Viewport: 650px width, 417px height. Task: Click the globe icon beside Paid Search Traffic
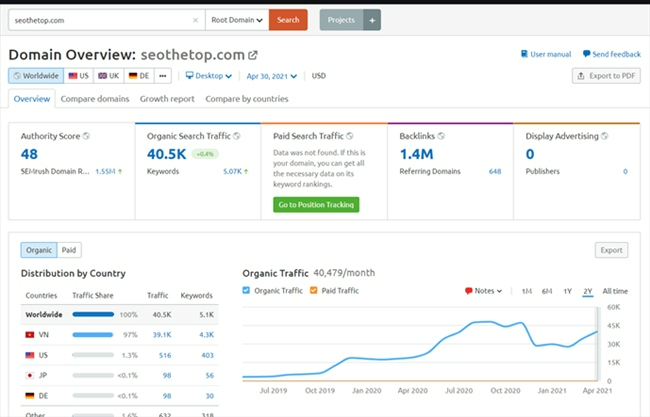click(x=349, y=136)
